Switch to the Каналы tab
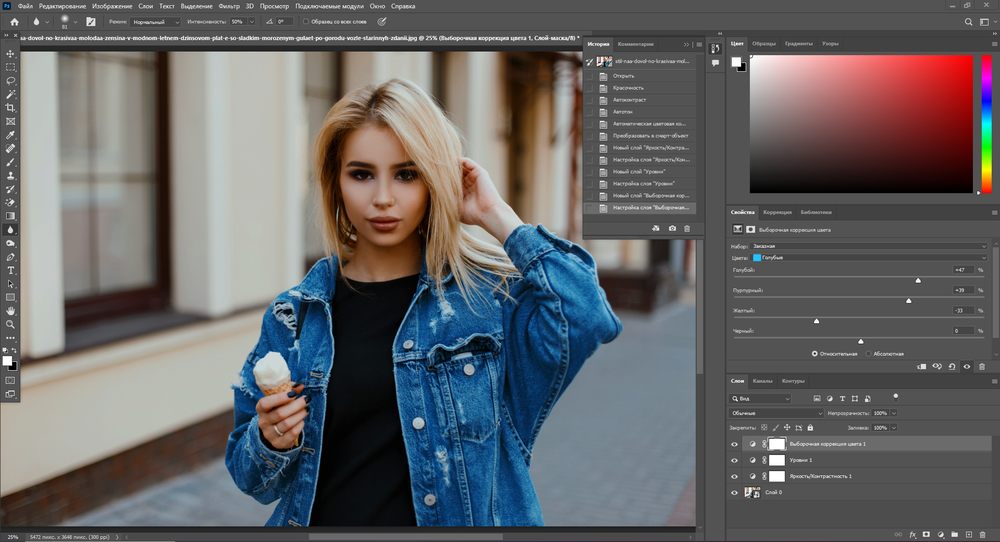Viewport: 1000px width, 542px height. (x=762, y=381)
